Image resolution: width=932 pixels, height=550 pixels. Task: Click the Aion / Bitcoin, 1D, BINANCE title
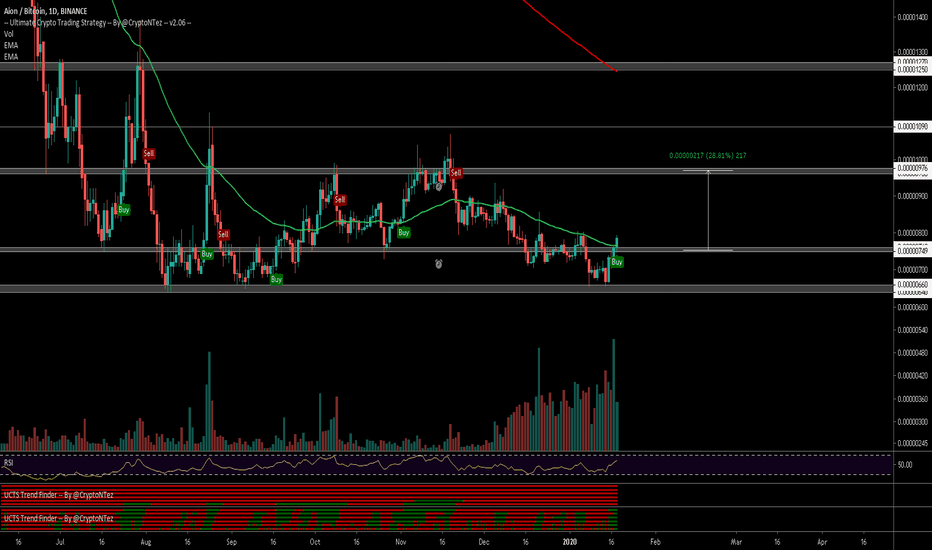45,11
